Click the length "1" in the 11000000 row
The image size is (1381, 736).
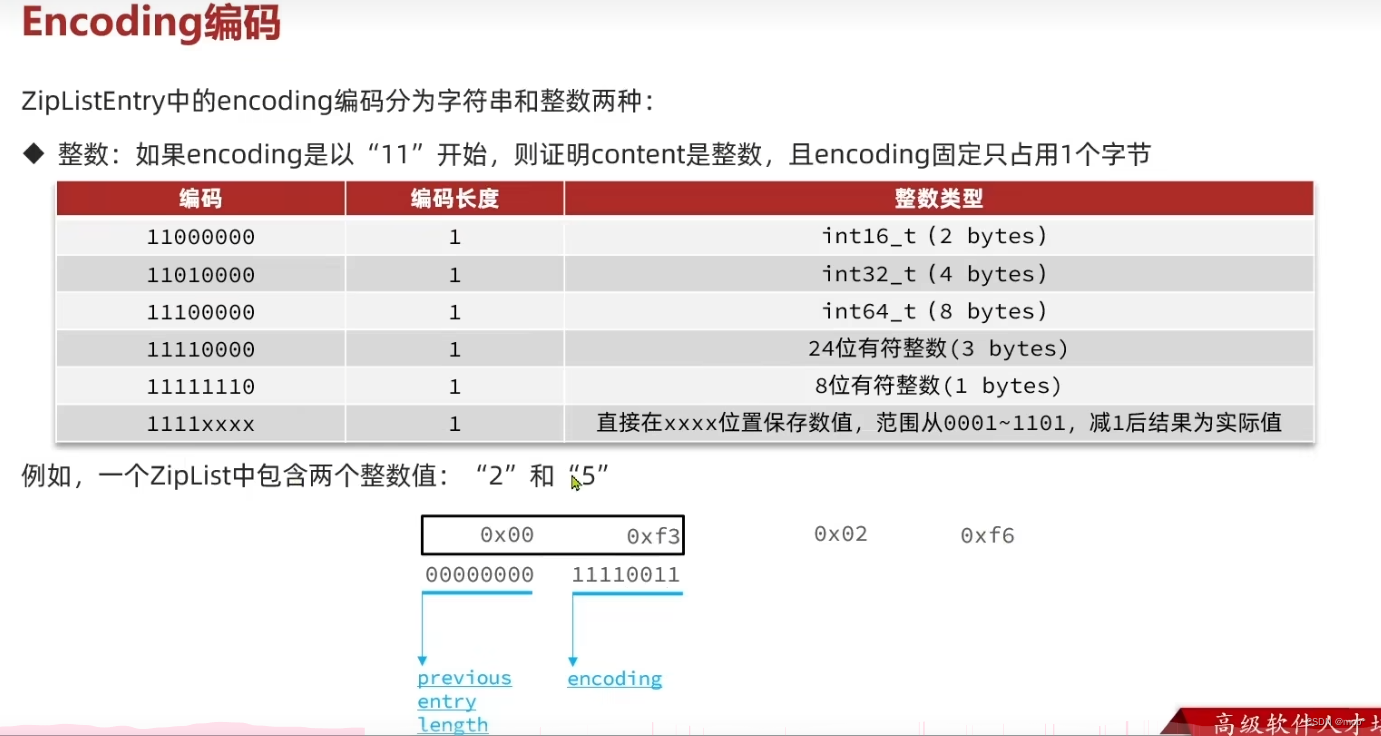[x=455, y=237]
